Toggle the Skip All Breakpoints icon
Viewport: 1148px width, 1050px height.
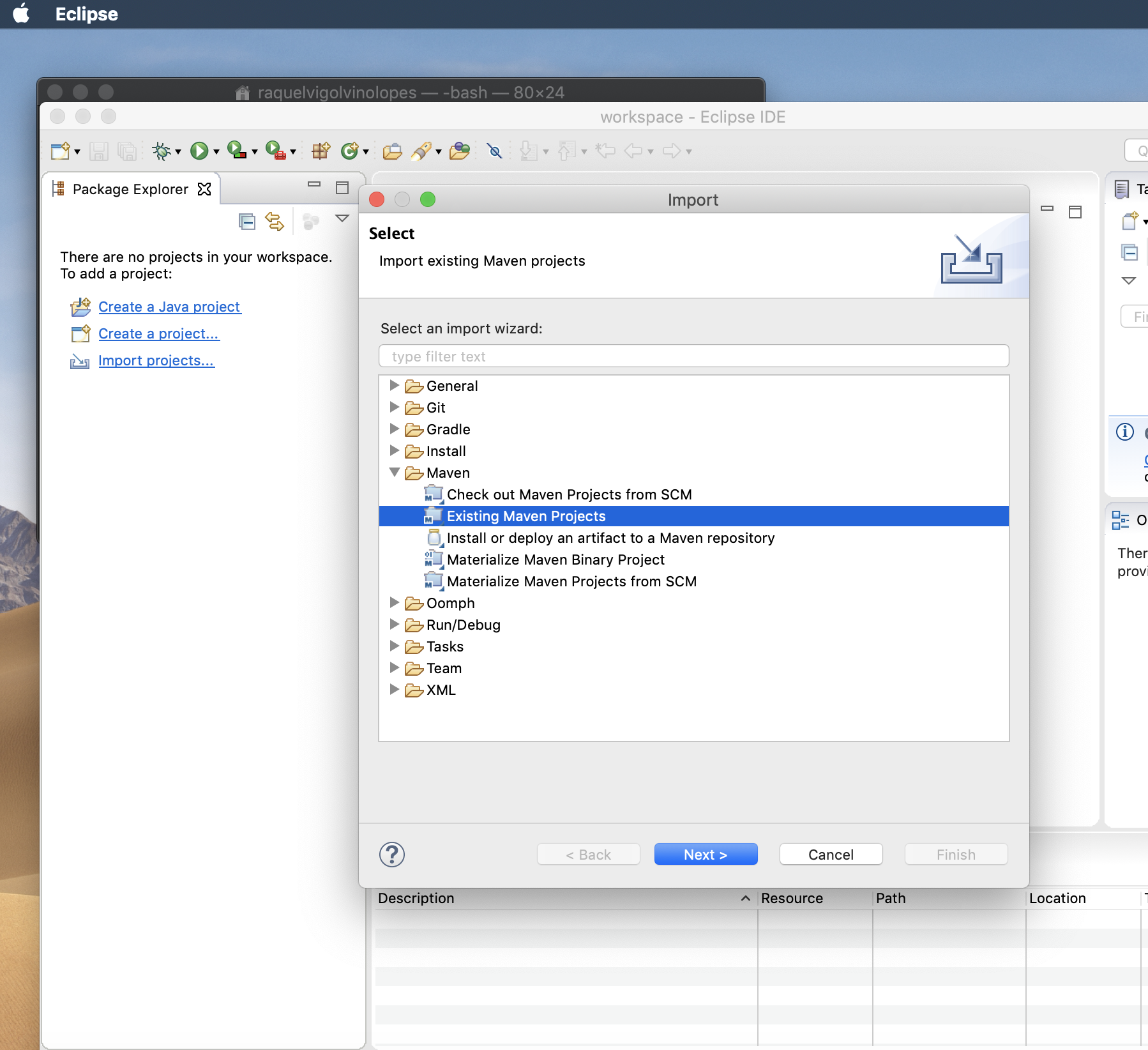pos(494,151)
